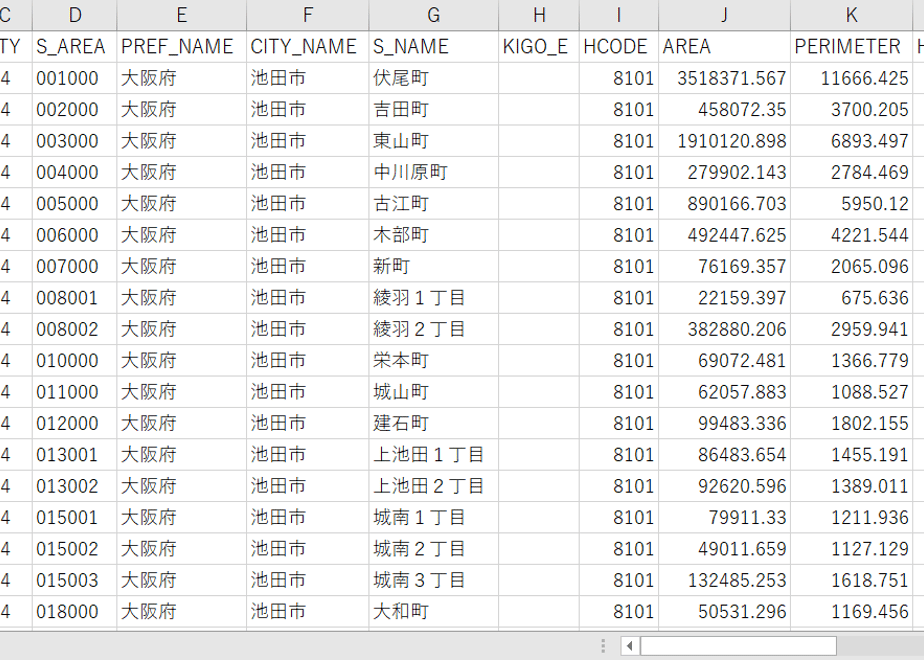
Task: Select column F header
Action: coord(308,15)
